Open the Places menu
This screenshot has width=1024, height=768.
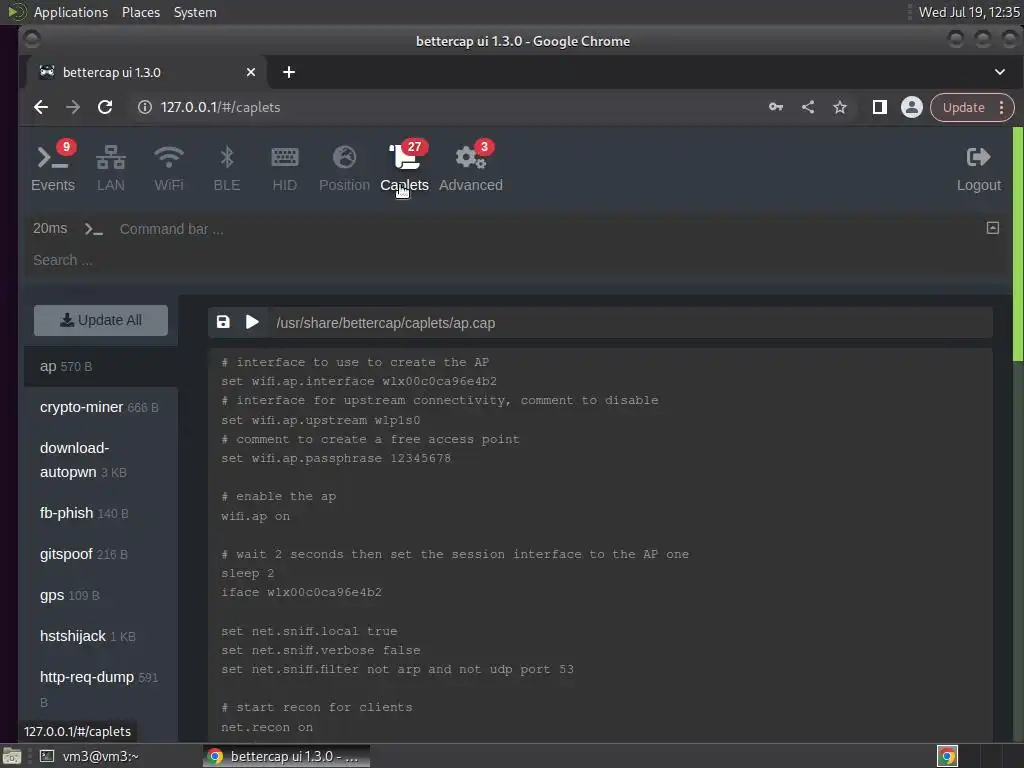140,12
